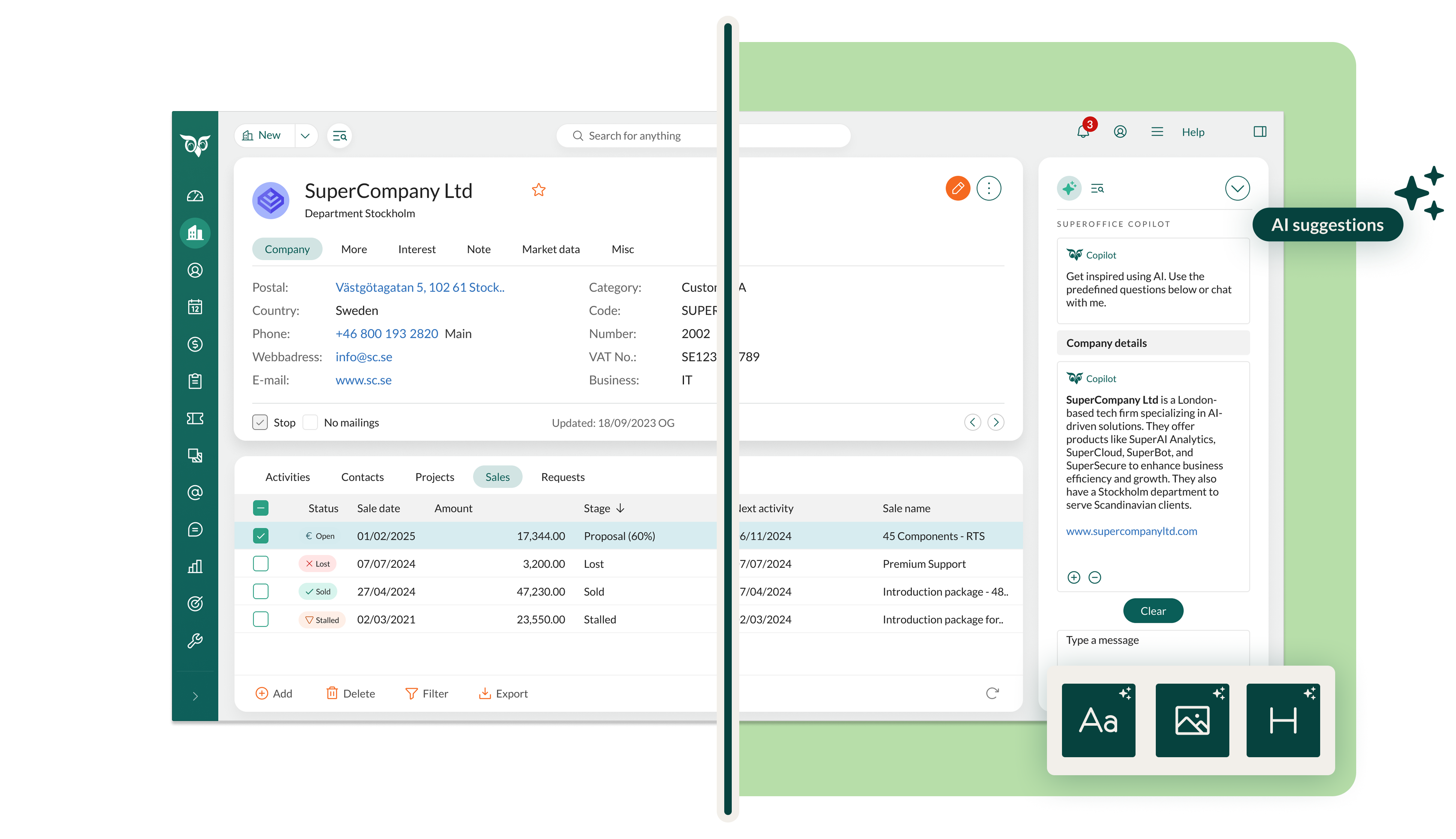Open the Settings wrench at sidebar bottom
The height and width of the screenshot is (839, 1456).
coord(196,640)
